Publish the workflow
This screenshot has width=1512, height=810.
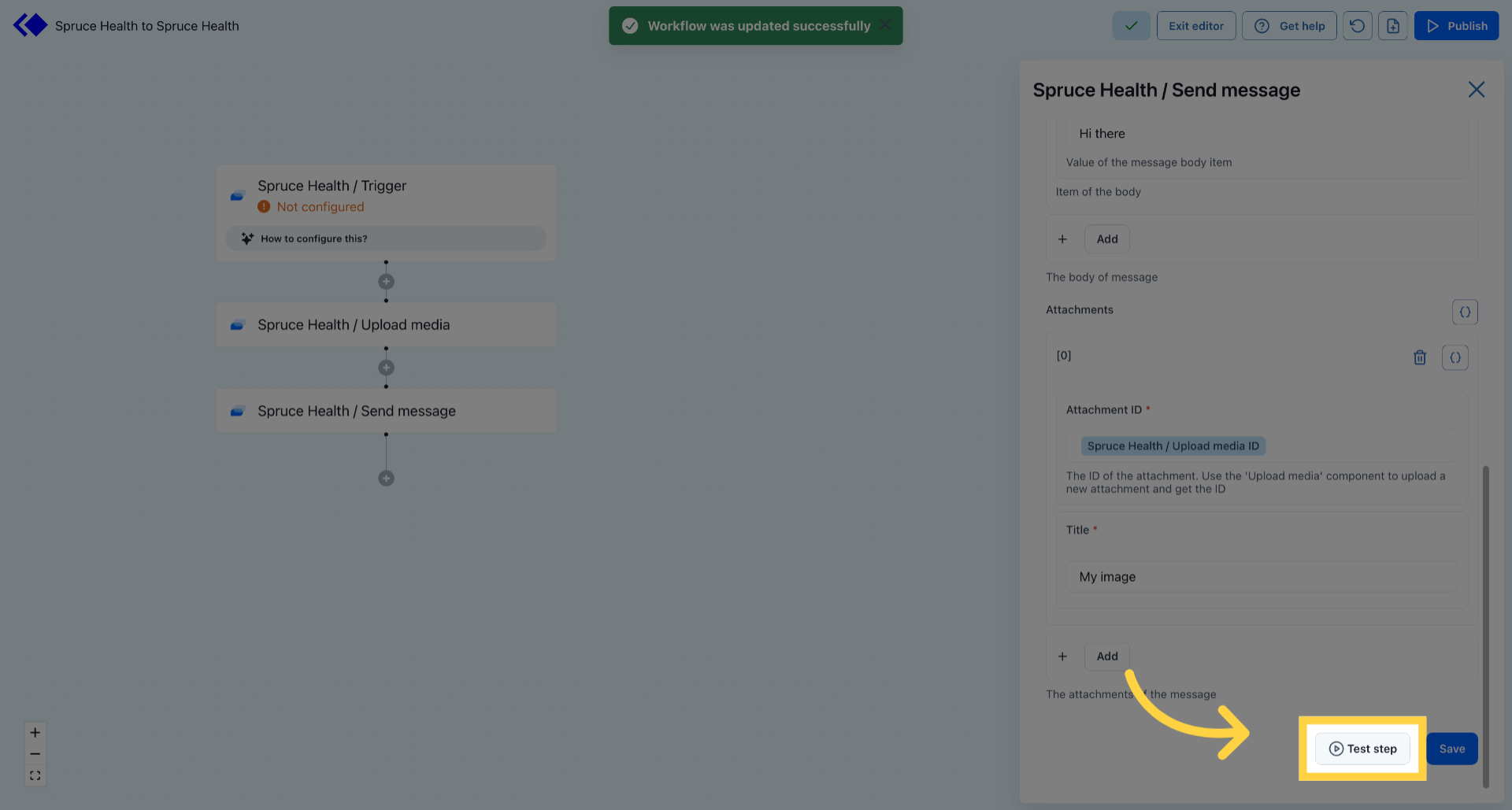1456,25
